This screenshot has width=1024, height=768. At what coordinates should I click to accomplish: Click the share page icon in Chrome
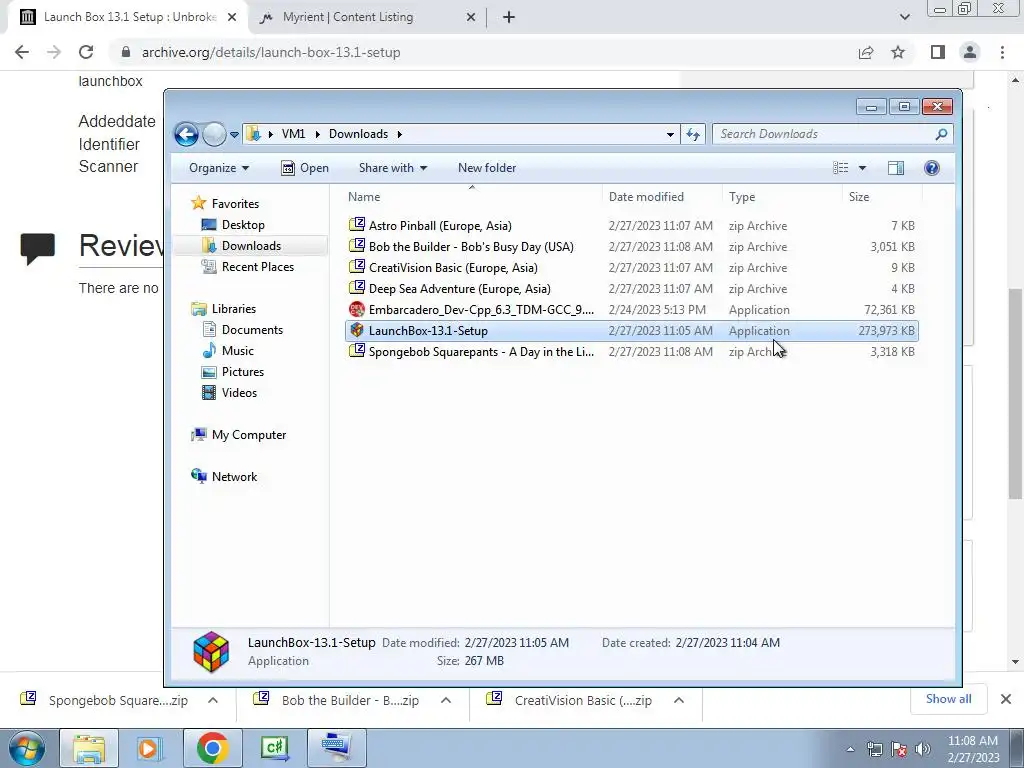click(x=866, y=52)
